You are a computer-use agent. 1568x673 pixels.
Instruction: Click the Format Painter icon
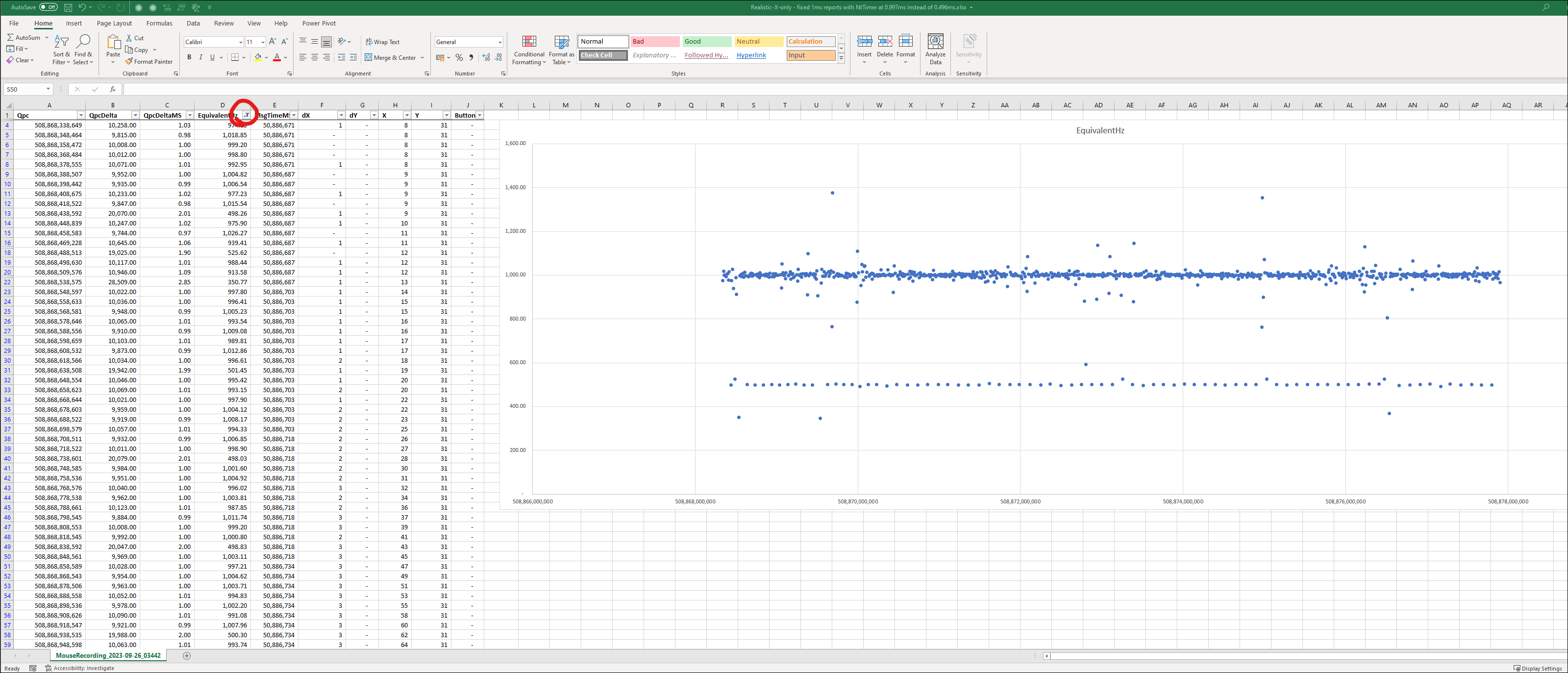[129, 61]
